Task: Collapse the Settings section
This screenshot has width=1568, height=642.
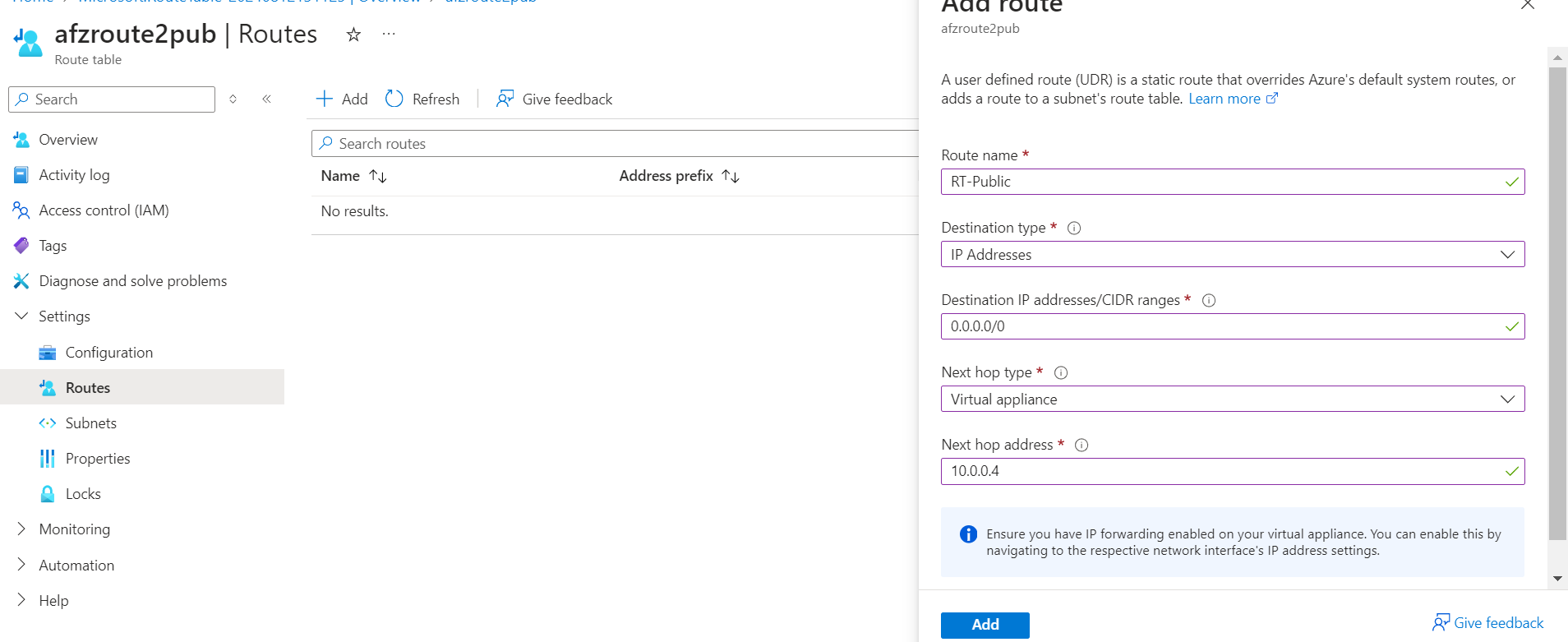Action: 64,316
